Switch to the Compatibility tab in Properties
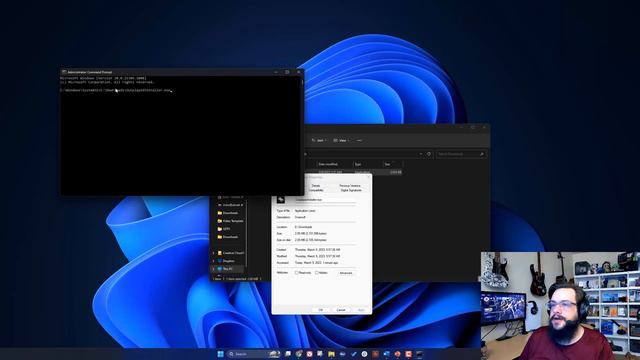This screenshot has height=360, width=640. (316, 190)
